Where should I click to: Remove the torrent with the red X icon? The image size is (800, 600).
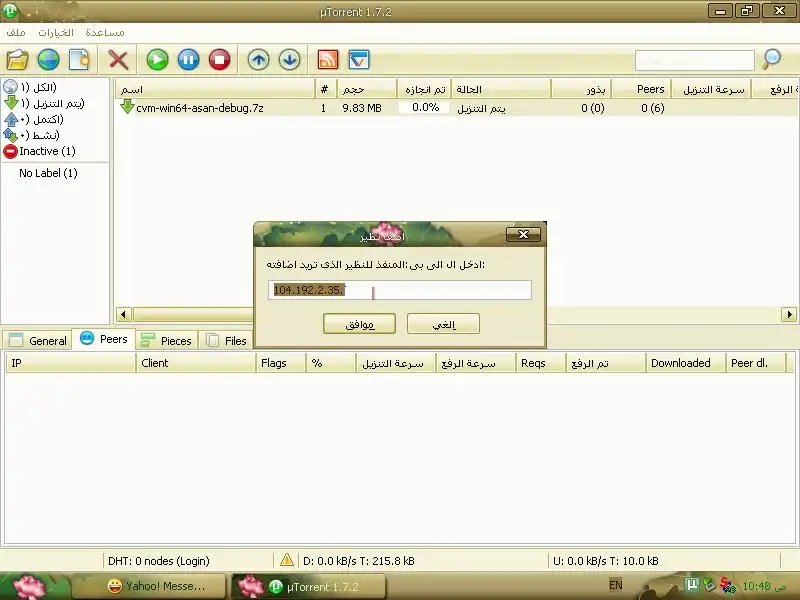[118, 60]
